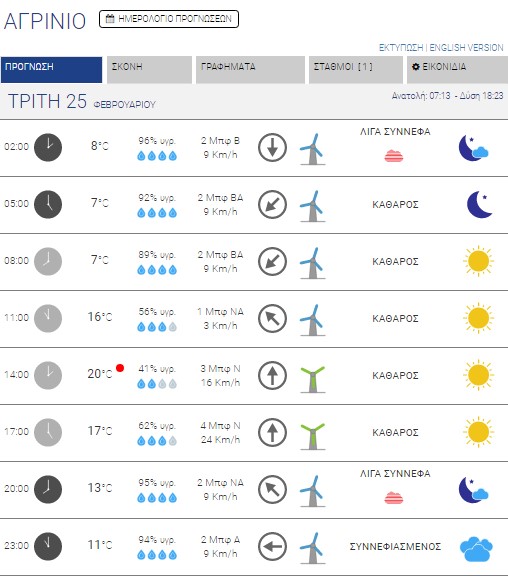Click the 02:00 dark clock icon
508x576 pixels.
point(48,147)
